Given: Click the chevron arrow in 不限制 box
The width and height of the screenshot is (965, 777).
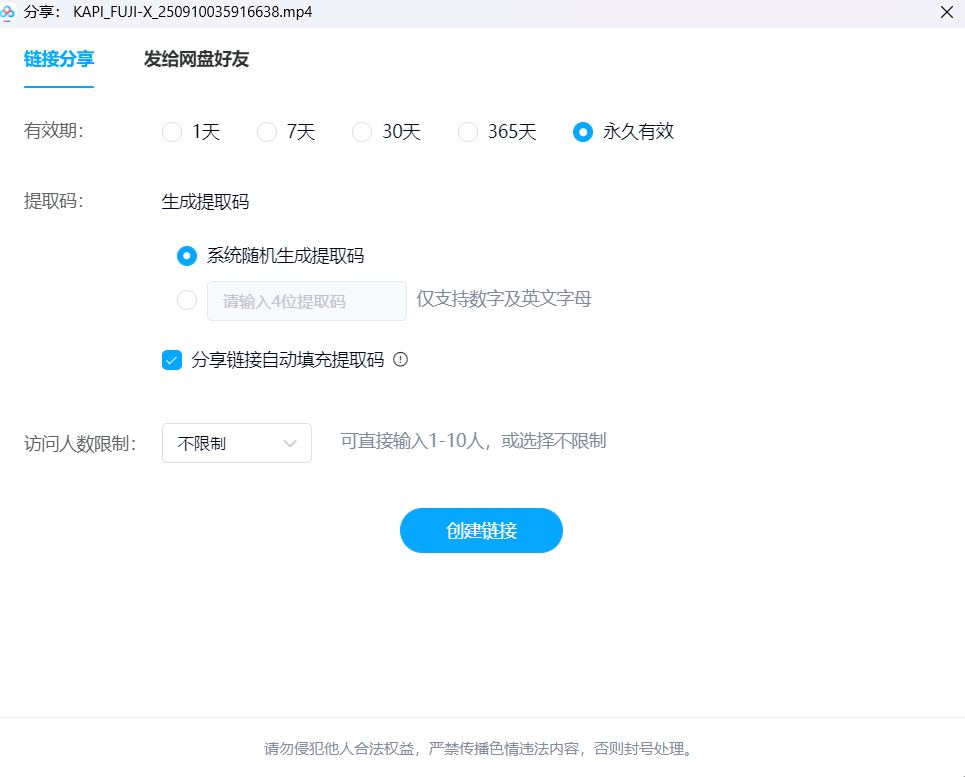Looking at the screenshot, I should (290, 443).
